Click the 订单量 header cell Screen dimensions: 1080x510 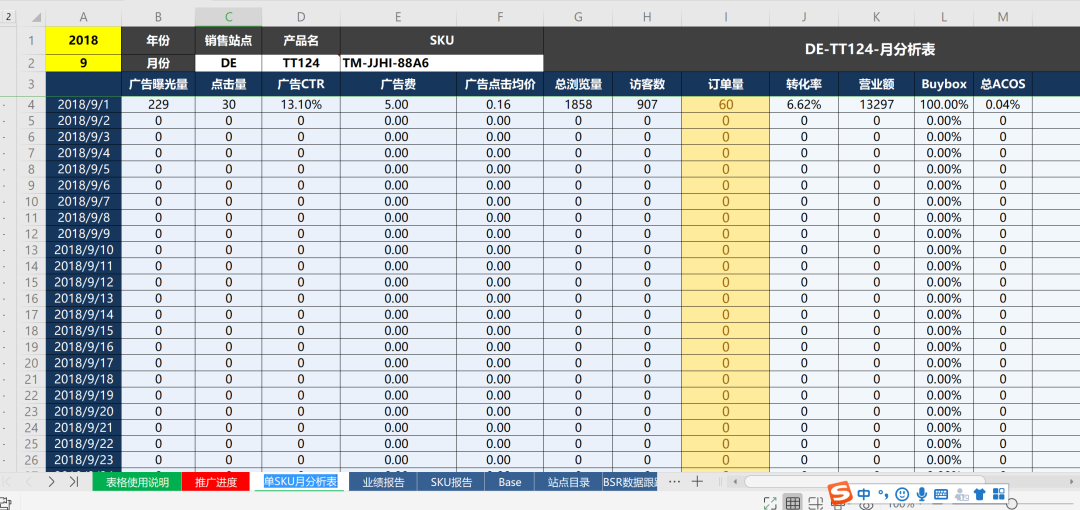(x=725, y=84)
